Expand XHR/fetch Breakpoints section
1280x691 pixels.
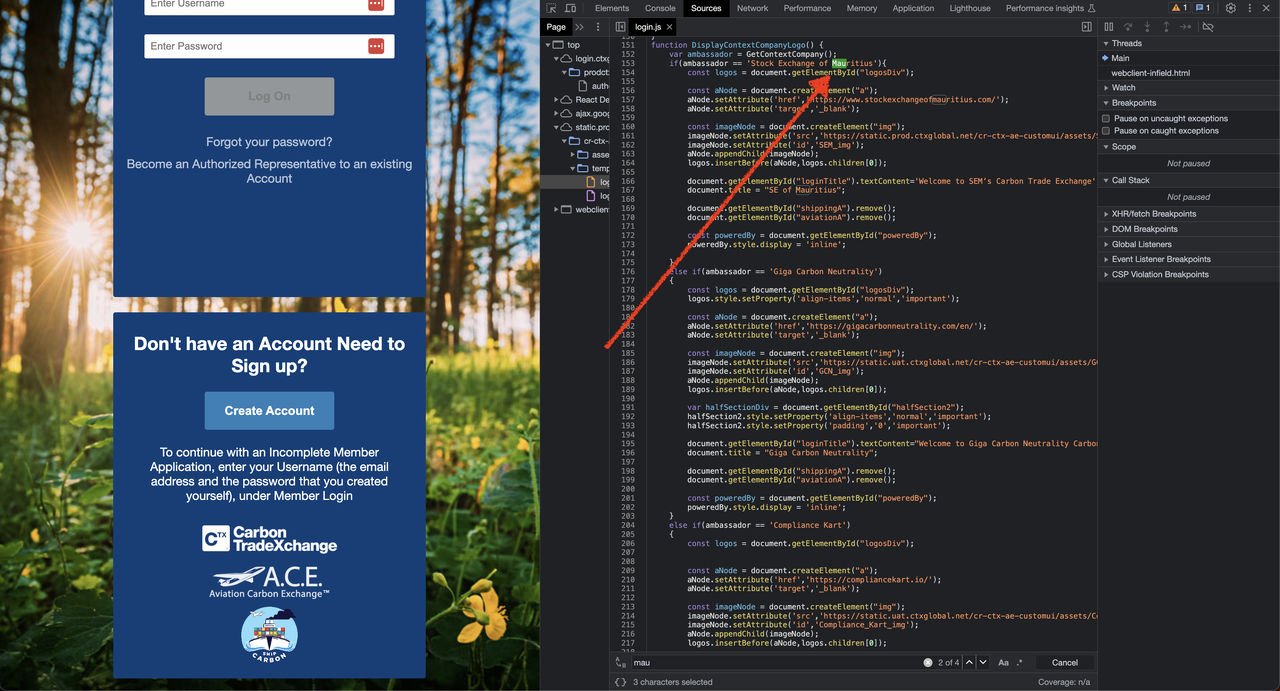tap(1189, 214)
